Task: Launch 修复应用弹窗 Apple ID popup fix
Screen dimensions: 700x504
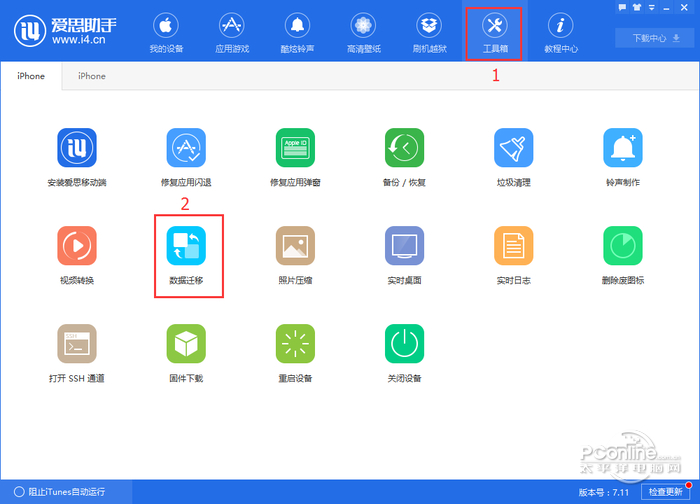Action: pyautogui.click(x=295, y=157)
